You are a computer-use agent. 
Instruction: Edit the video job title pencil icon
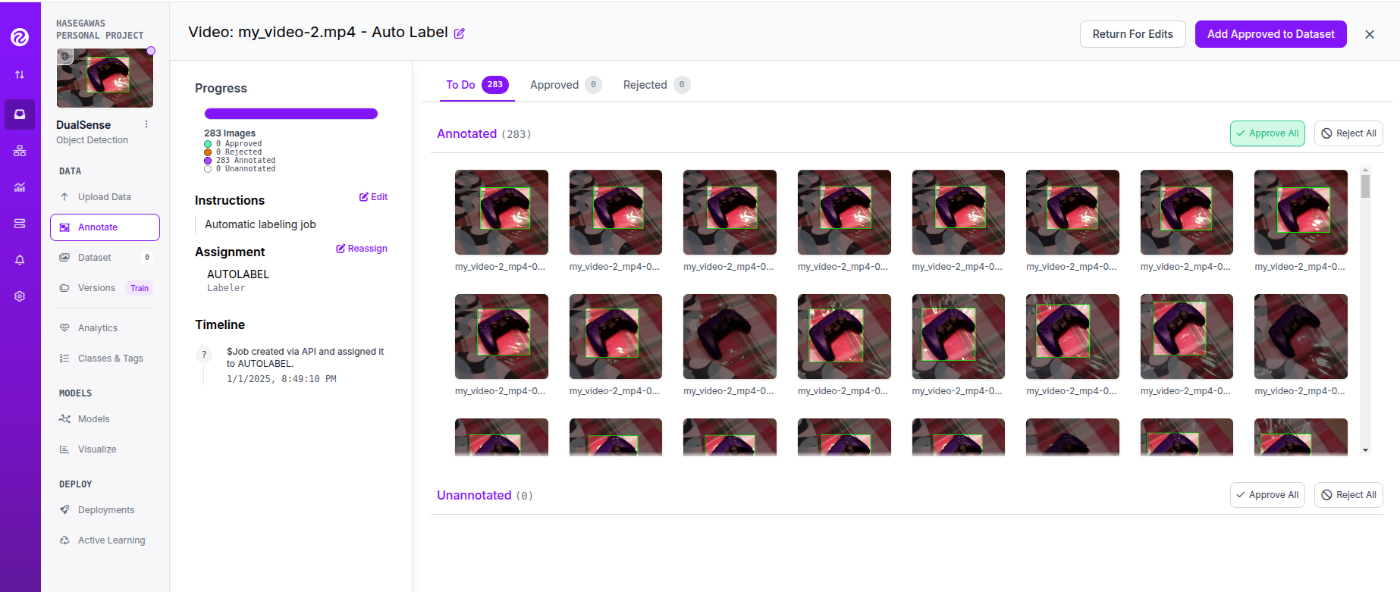[459, 33]
